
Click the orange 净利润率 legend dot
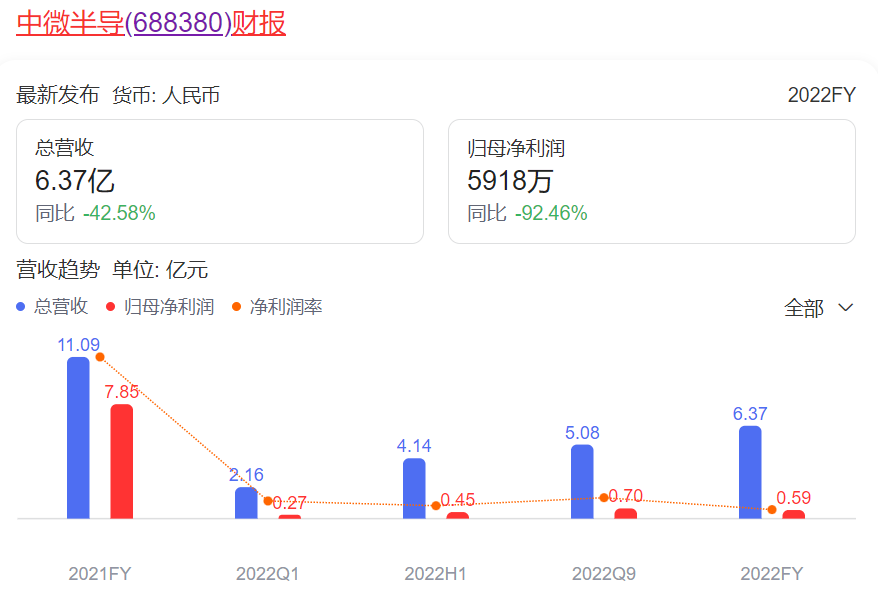pos(236,307)
